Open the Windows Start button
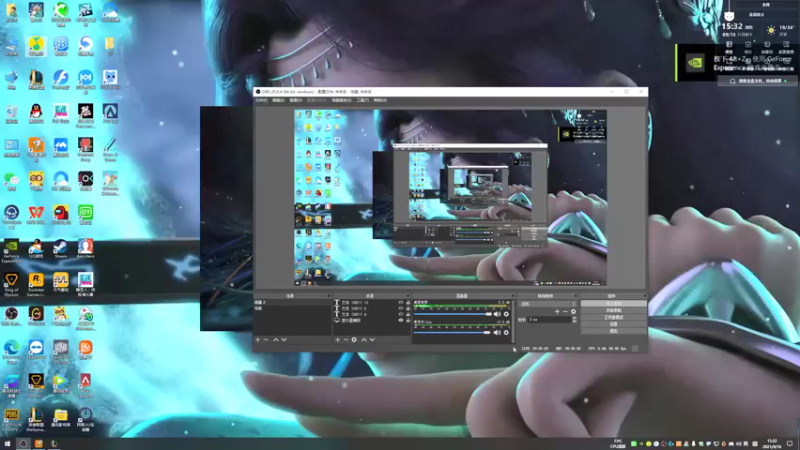 click(7, 444)
